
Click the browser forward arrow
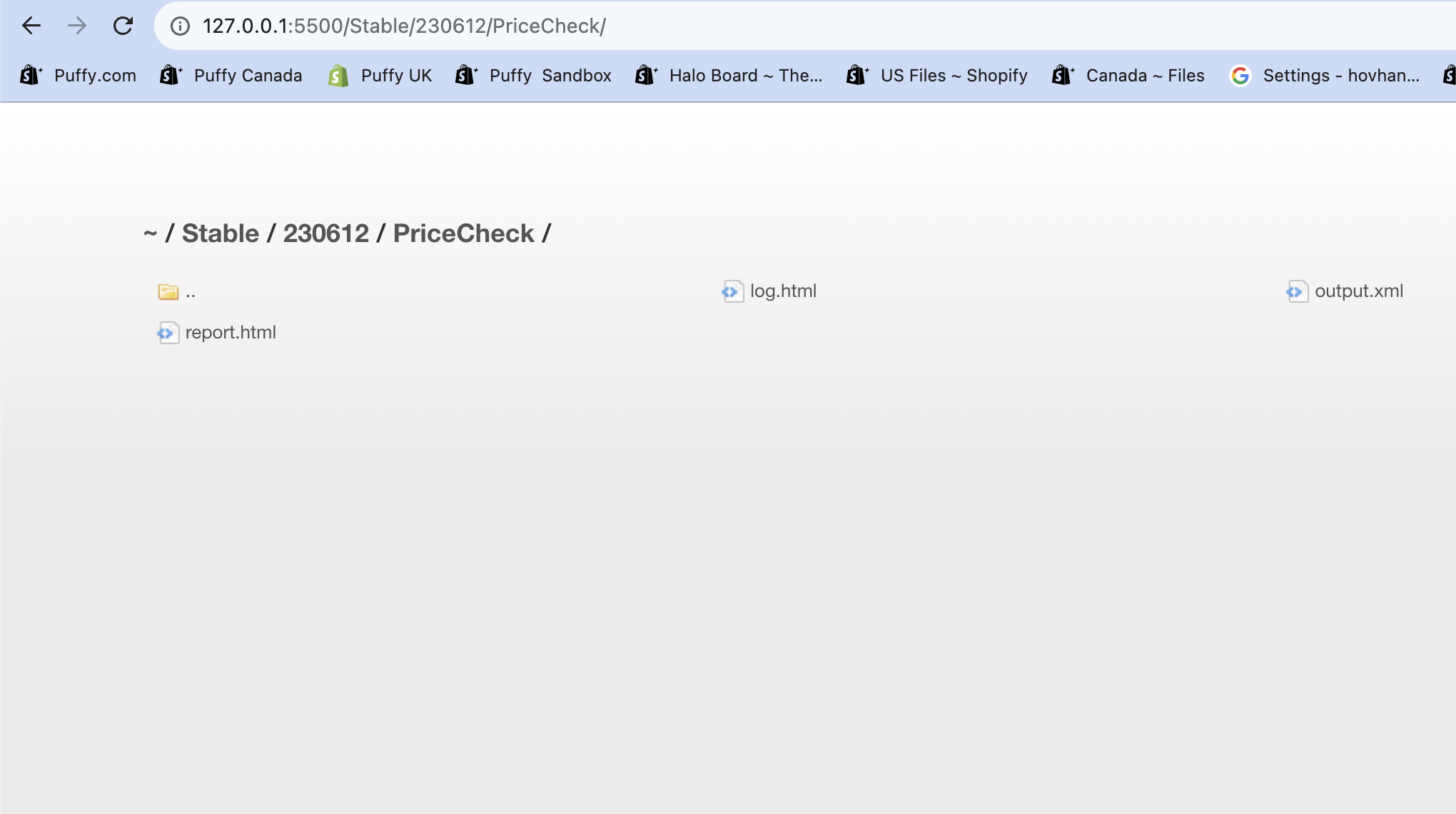[x=77, y=26]
